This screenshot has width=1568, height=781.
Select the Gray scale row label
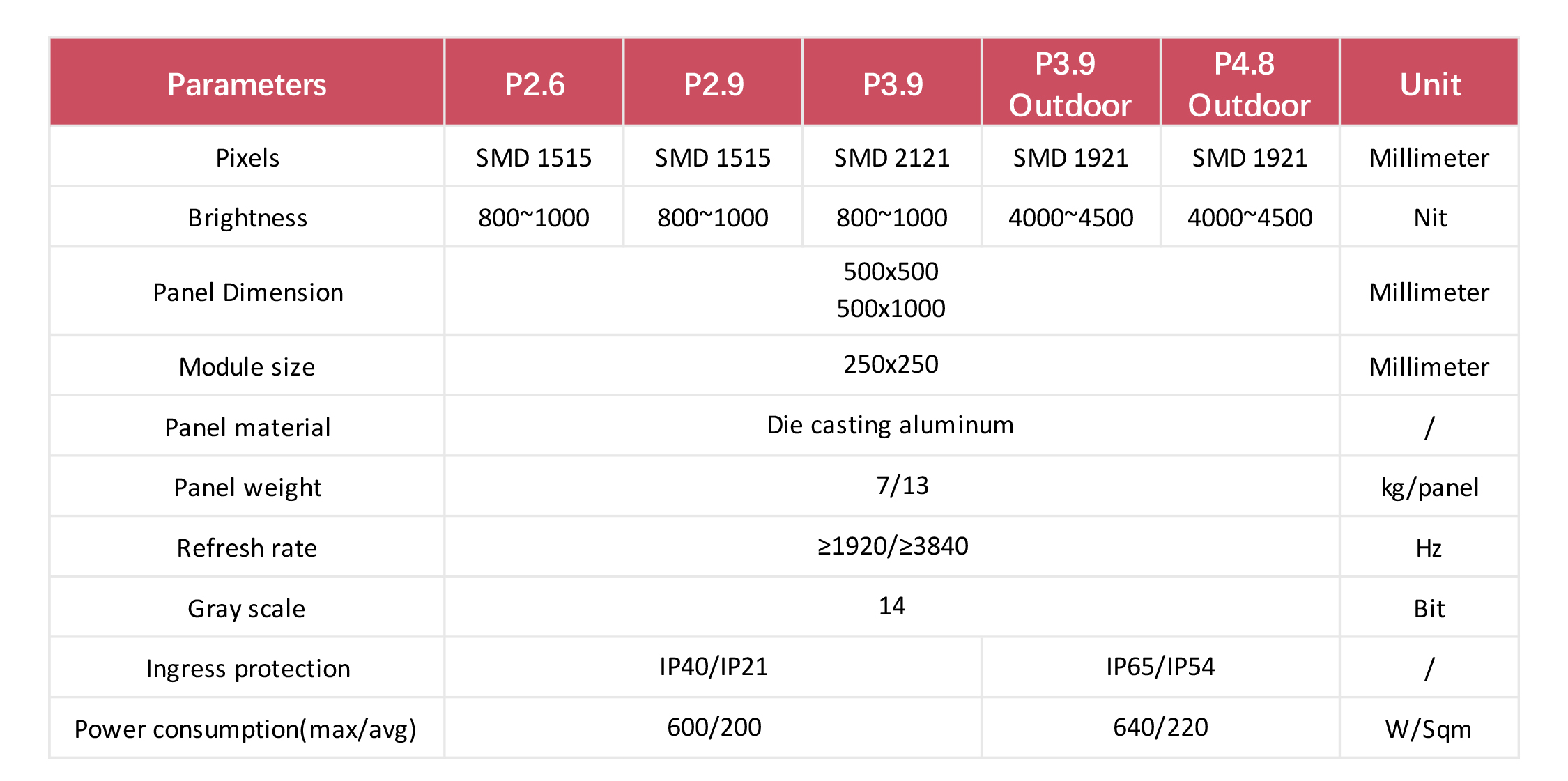pyautogui.click(x=247, y=609)
